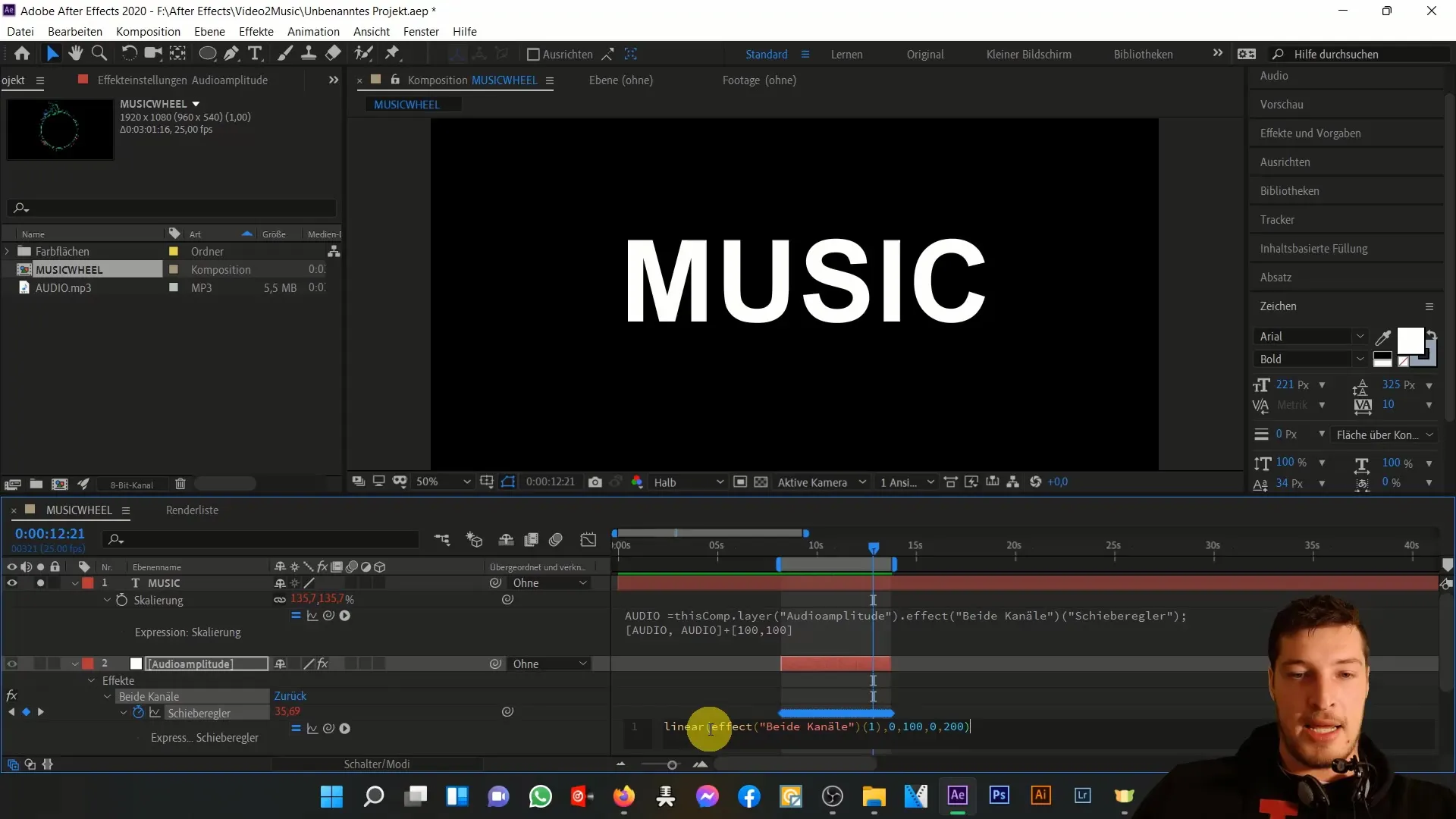Select the Clone Stamp tool
1456x819 pixels.
[x=309, y=54]
